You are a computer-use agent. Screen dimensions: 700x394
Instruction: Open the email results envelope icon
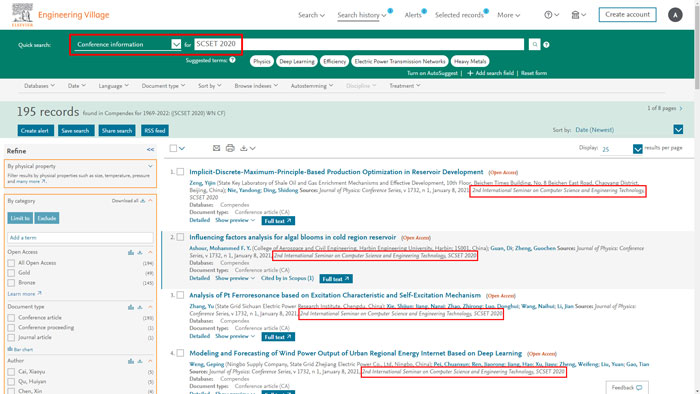tap(217, 148)
